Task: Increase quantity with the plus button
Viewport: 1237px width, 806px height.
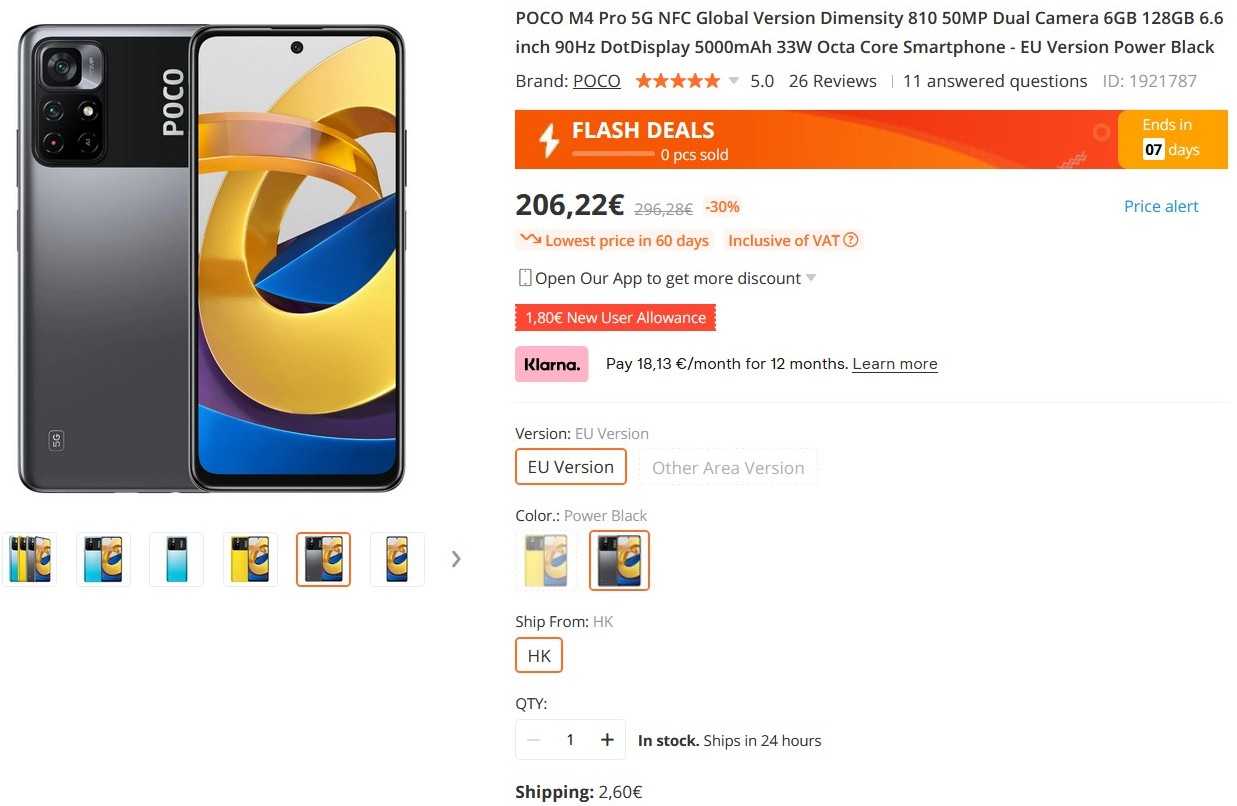Action: coord(607,740)
